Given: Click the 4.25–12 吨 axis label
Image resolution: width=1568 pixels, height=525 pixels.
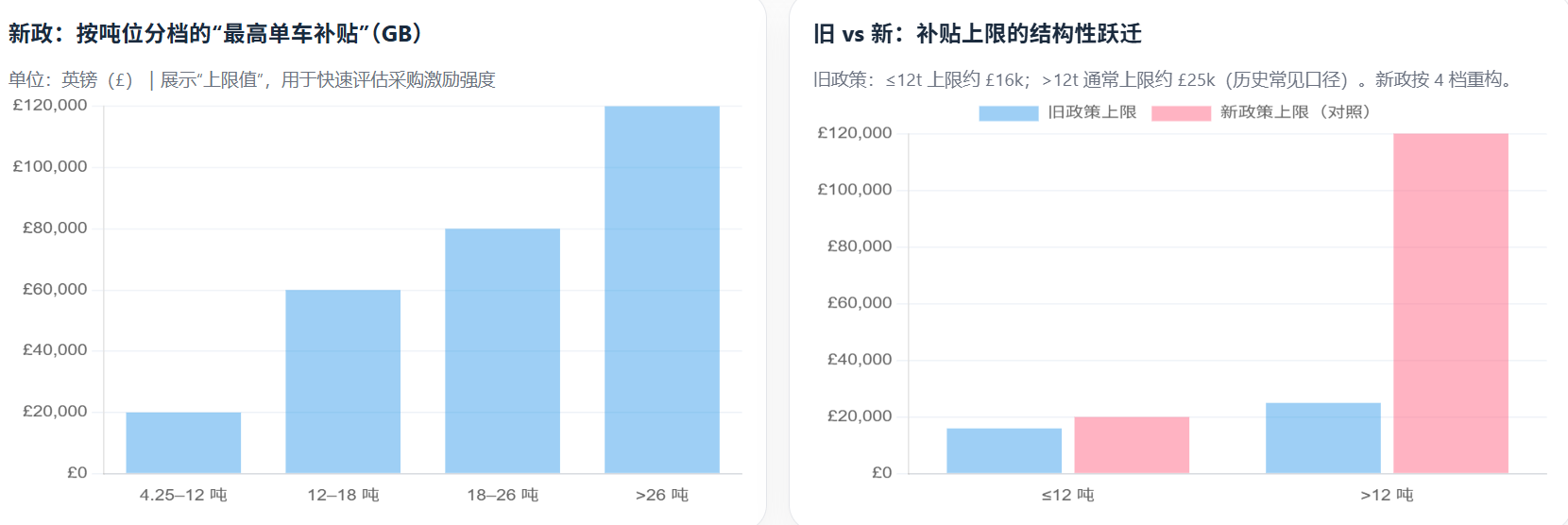Looking at the screenshot, I should coord(183,495).
